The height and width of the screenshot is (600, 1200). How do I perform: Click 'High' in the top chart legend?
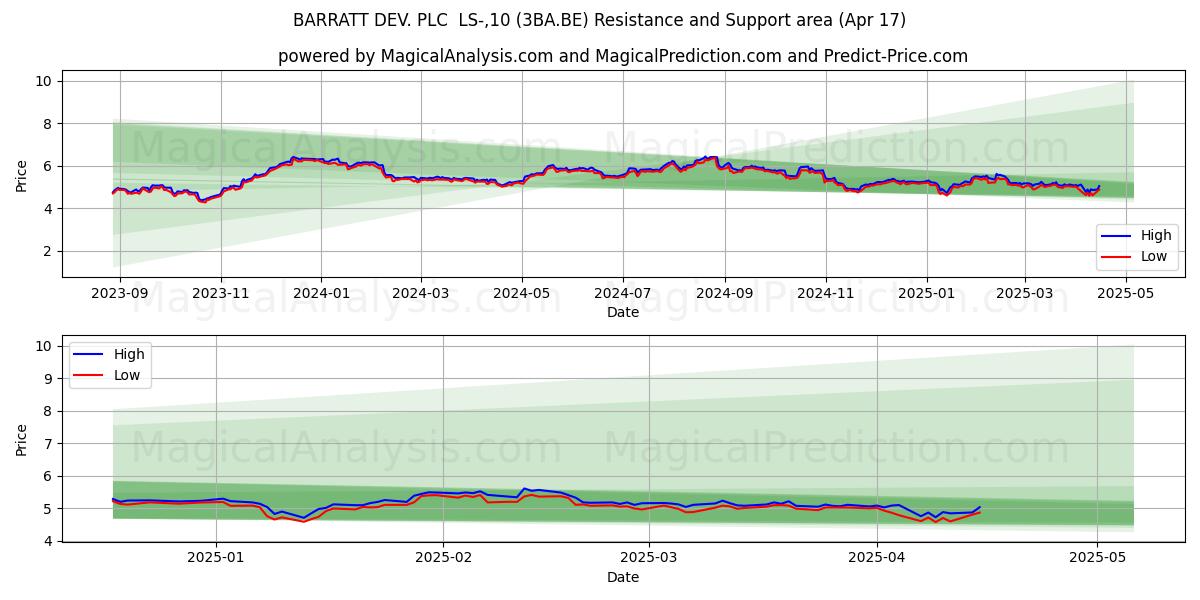point(1156,236)
